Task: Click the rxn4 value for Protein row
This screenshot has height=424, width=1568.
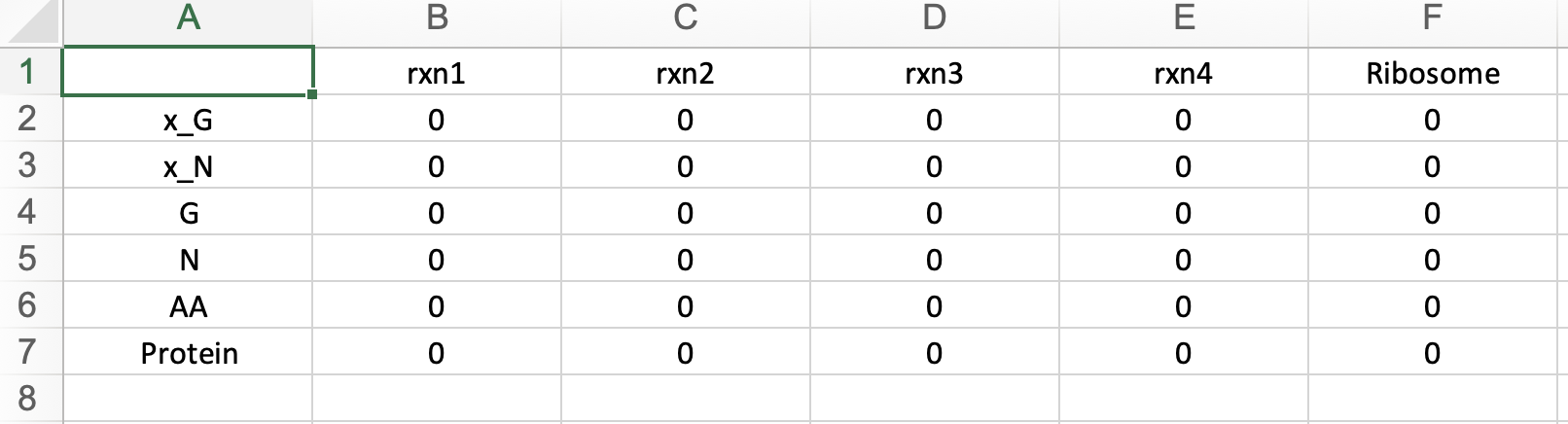Action: [x=1183, y=353]
